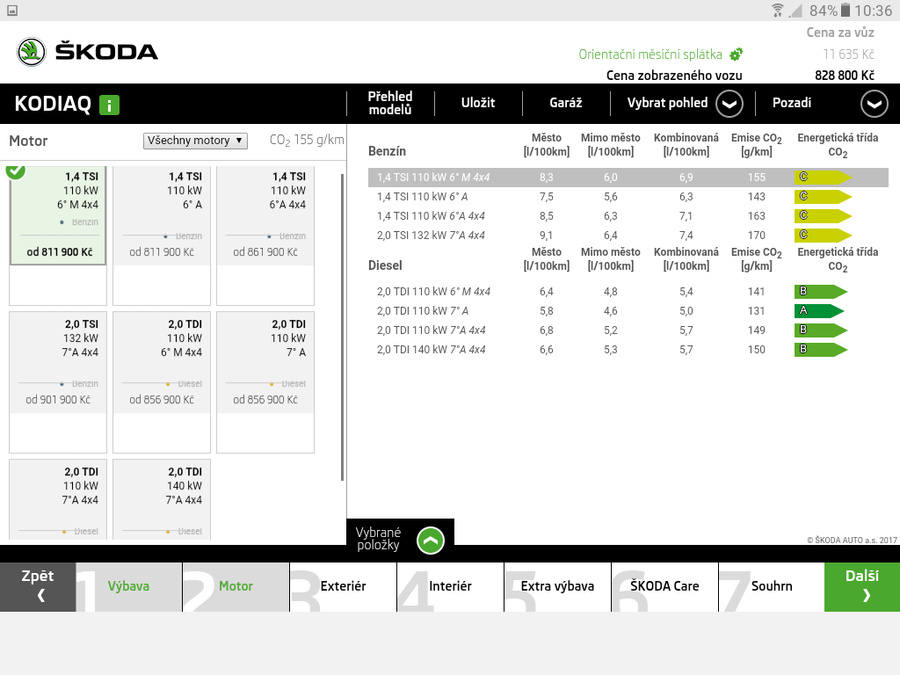Click the Zpět back button
900x675 pixels.
[x=38, y=587]
